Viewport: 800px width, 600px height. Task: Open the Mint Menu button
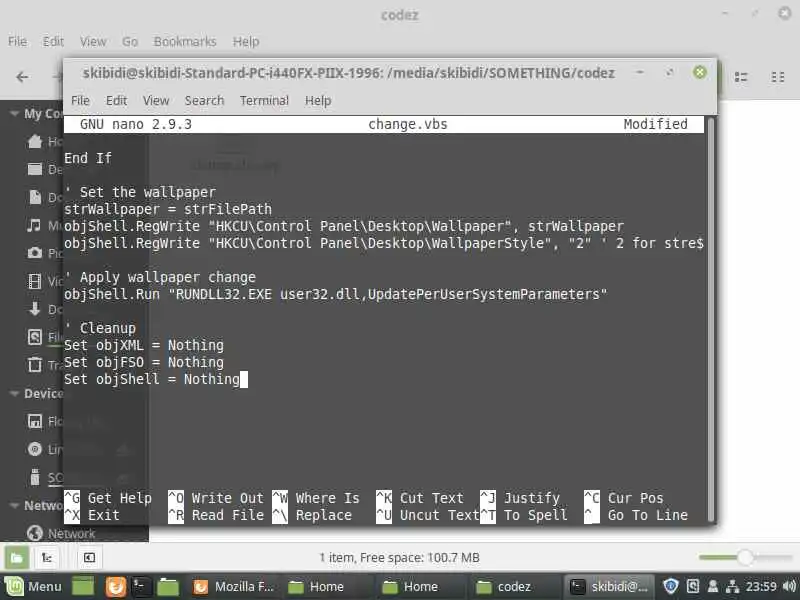[34, 587]
